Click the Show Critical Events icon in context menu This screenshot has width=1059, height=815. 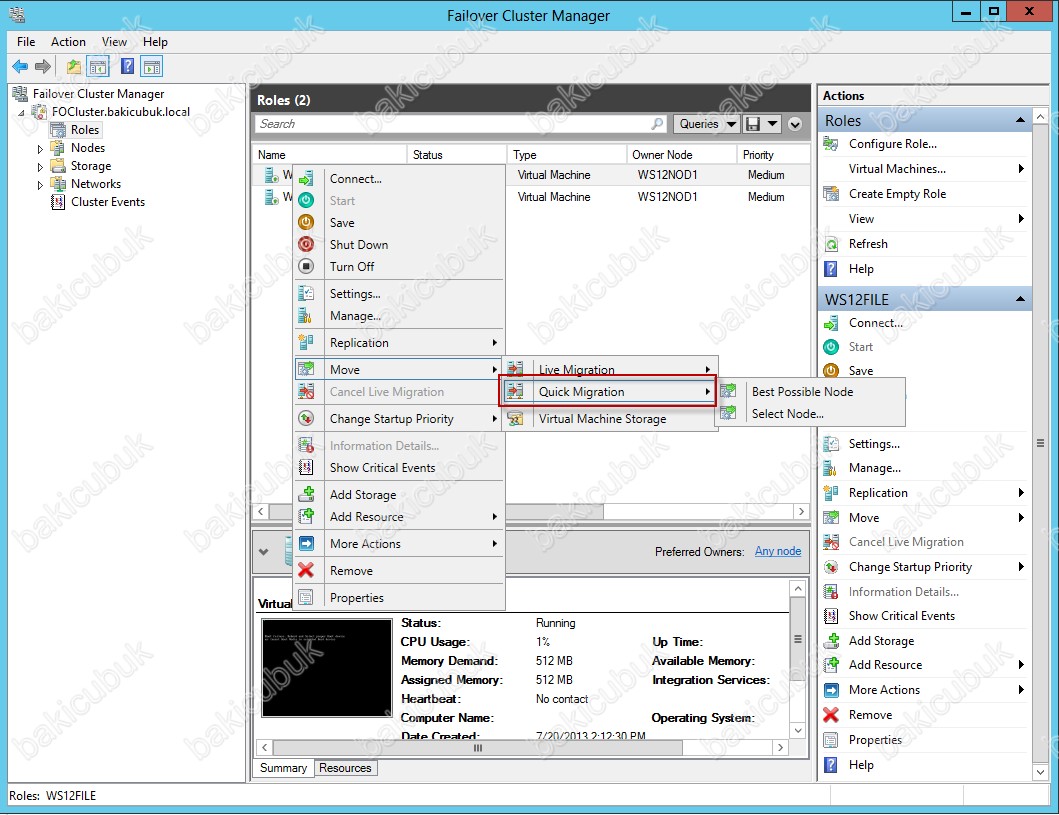coord(306,467)
